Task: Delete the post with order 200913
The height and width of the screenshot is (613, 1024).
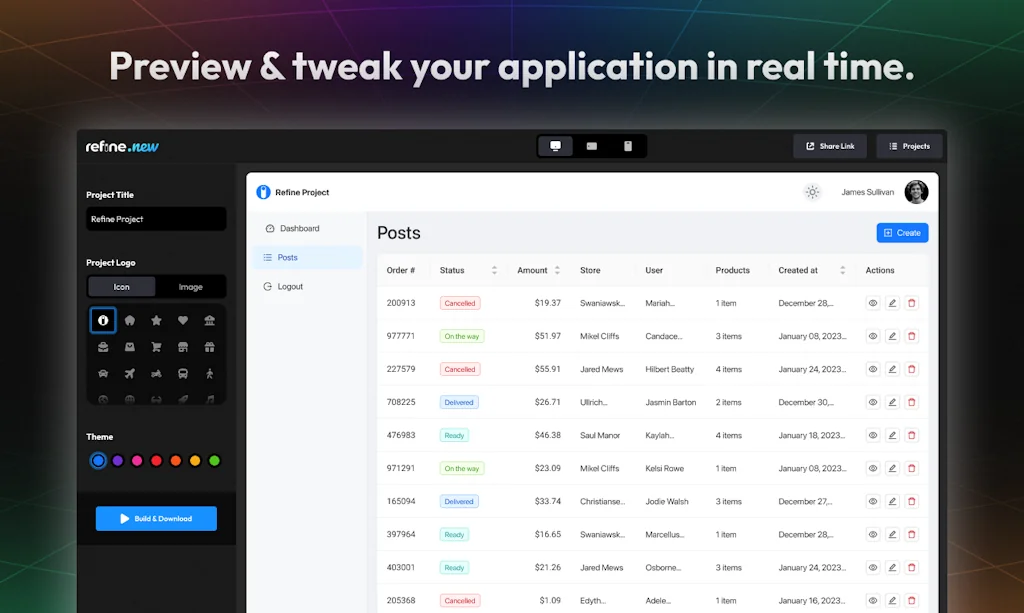Action: [x=911, y=302]
